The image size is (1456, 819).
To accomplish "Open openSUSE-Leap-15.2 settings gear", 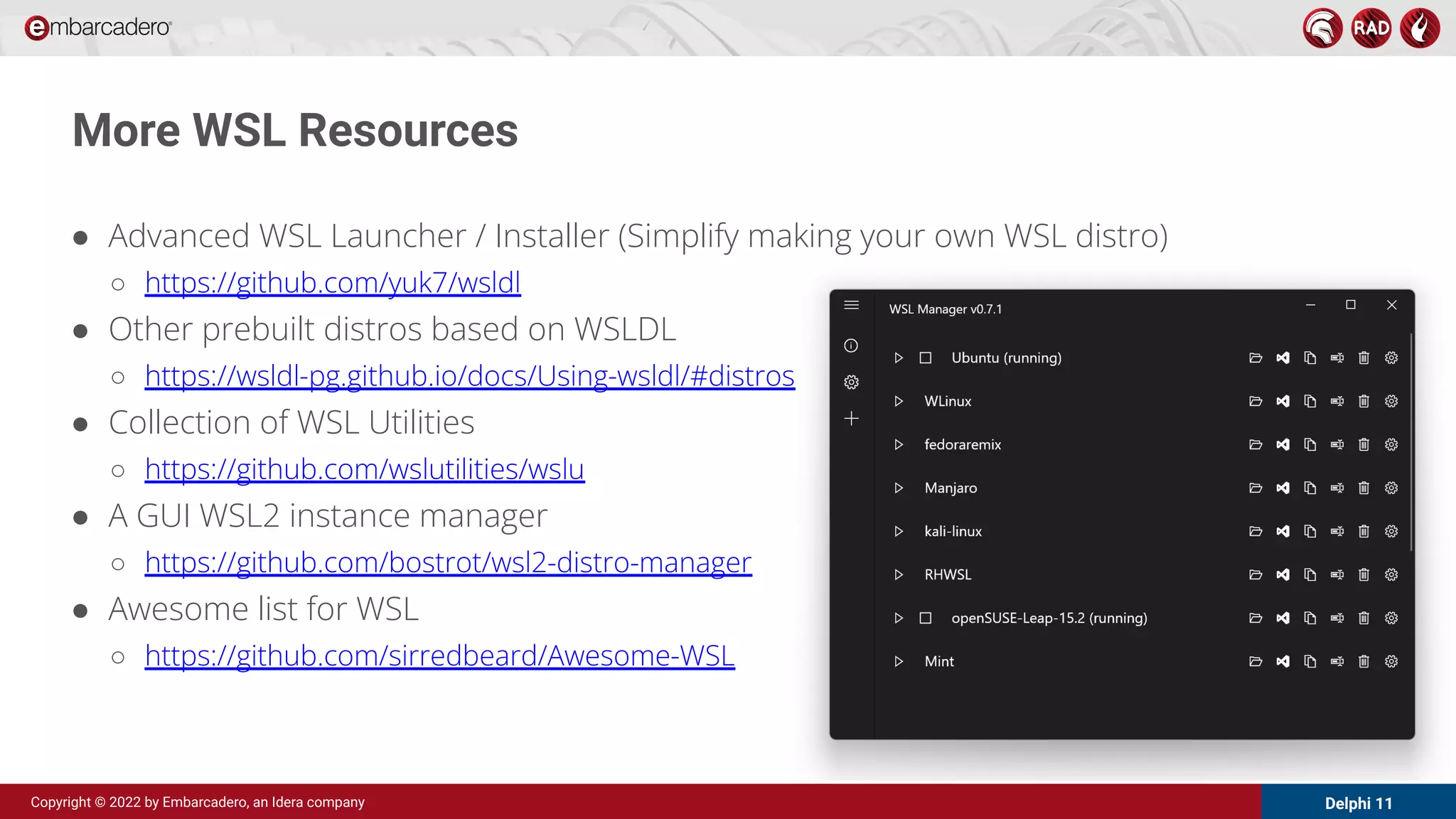I will [x=1391, y=618].
